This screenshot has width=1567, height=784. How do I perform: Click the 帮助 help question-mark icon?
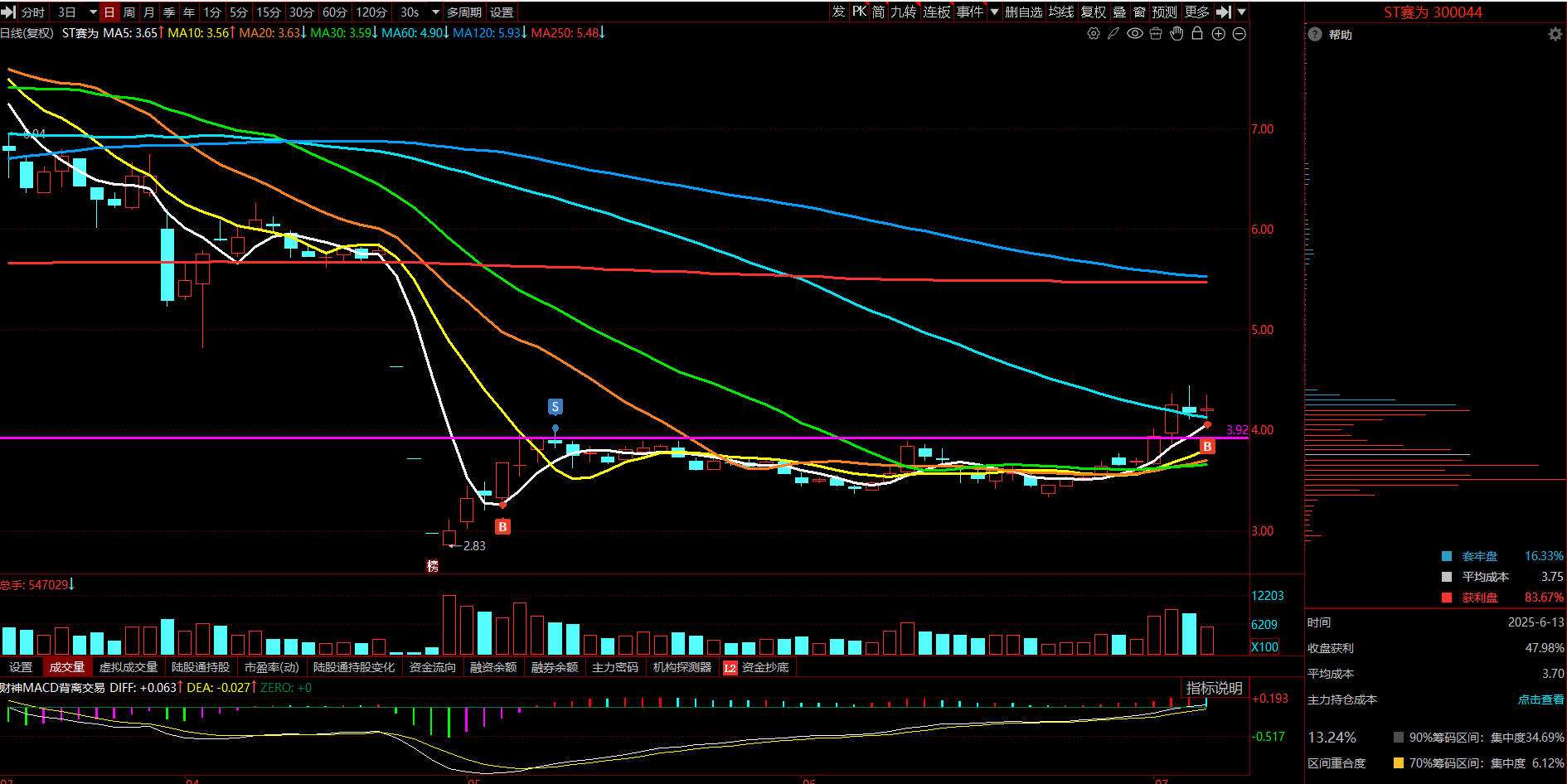pos(1315,34)
